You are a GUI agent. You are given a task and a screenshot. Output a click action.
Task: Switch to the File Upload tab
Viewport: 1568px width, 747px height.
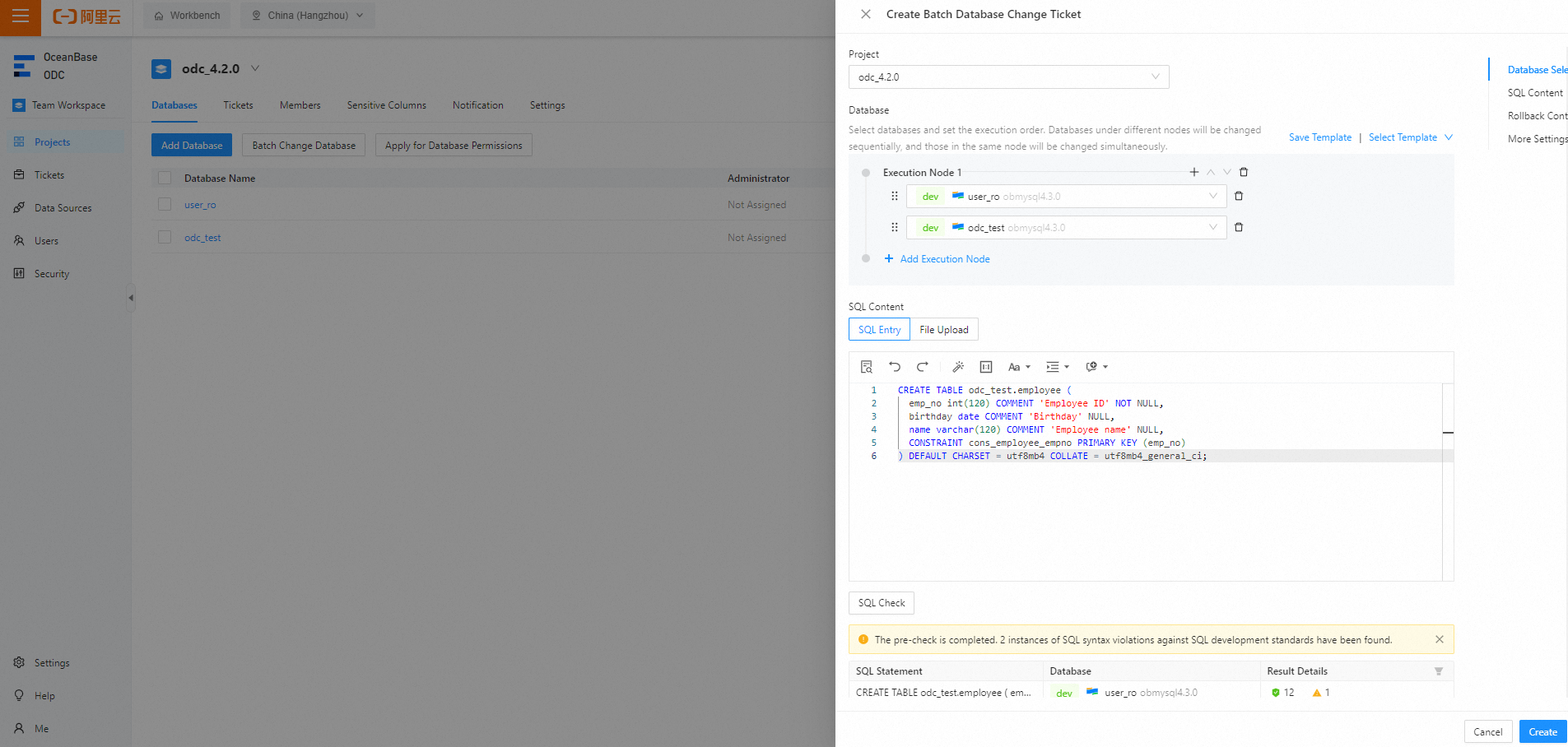943,329
